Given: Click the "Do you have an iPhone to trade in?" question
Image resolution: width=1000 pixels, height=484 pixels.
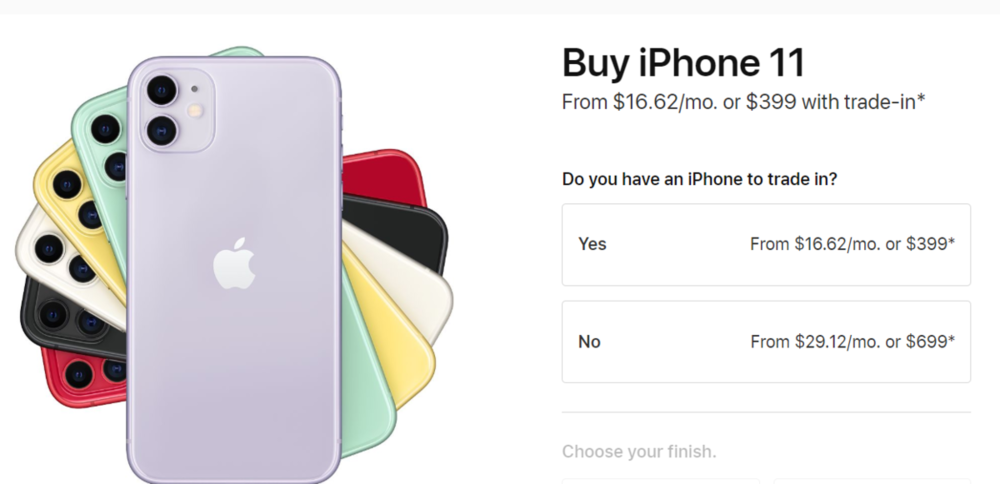Looking at the screenshot, I should pyautogui.click(x=700, y=180).
